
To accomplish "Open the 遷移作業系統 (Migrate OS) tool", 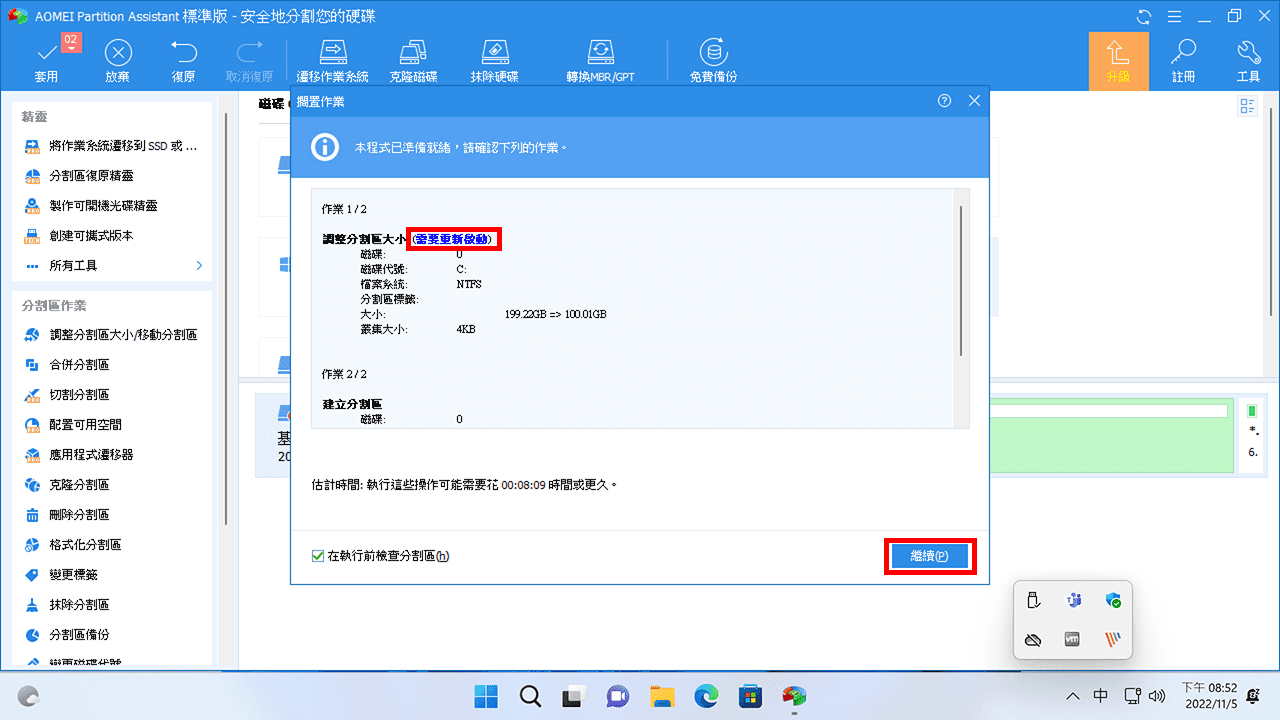I will coord(333,59).
